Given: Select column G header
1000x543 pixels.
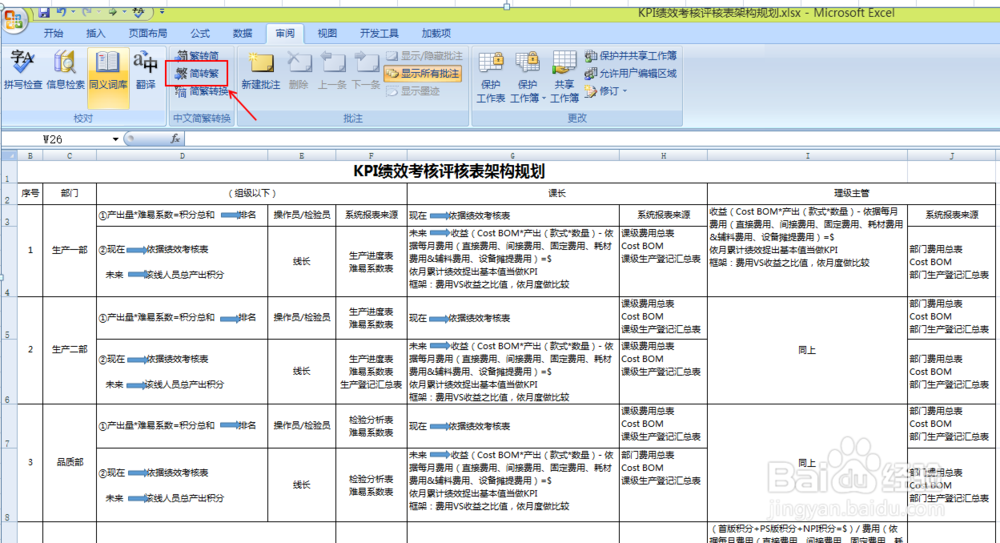Looking at the screenshot, I should (513, 156).
